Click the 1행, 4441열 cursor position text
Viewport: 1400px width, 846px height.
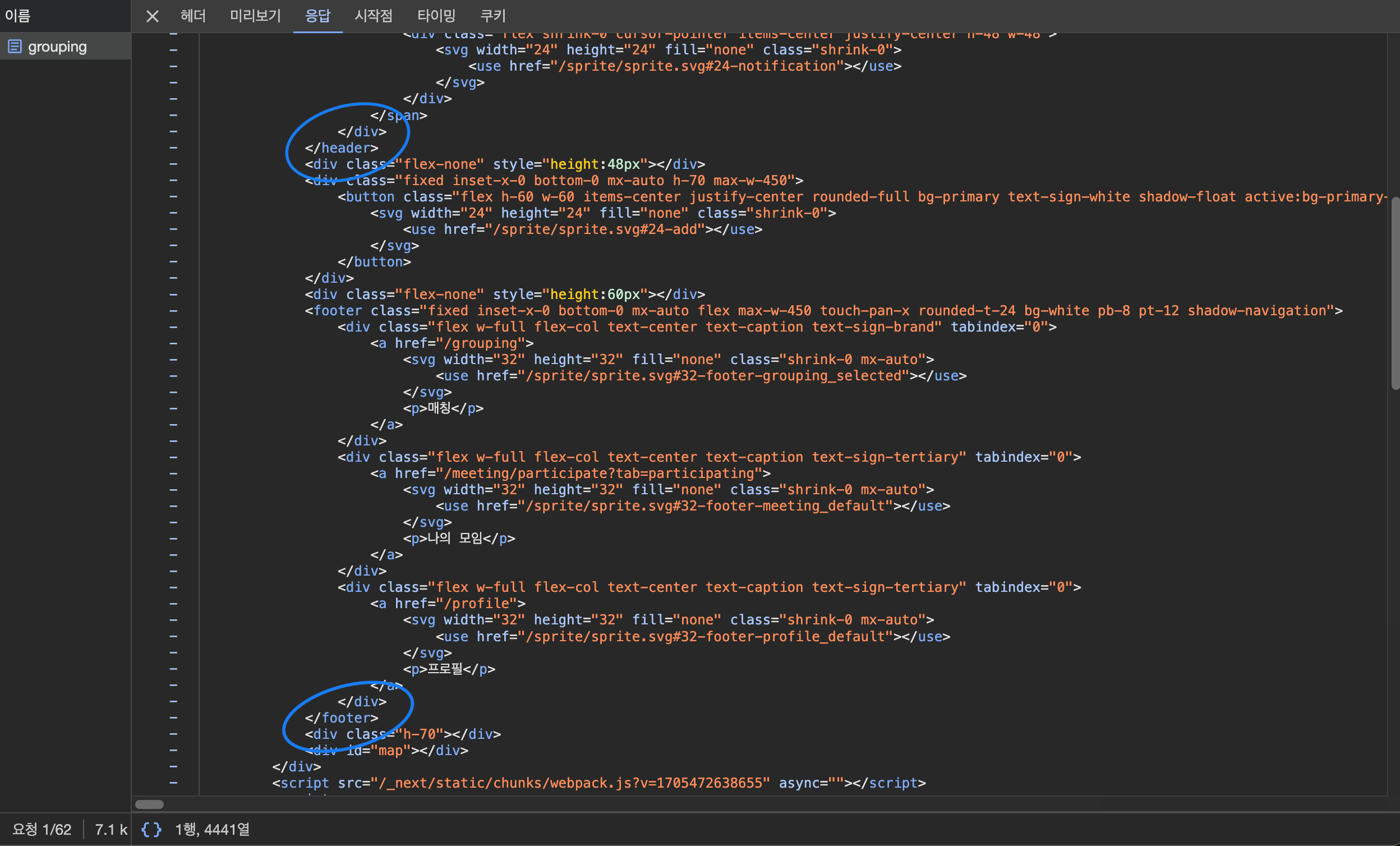click(212, 830)
